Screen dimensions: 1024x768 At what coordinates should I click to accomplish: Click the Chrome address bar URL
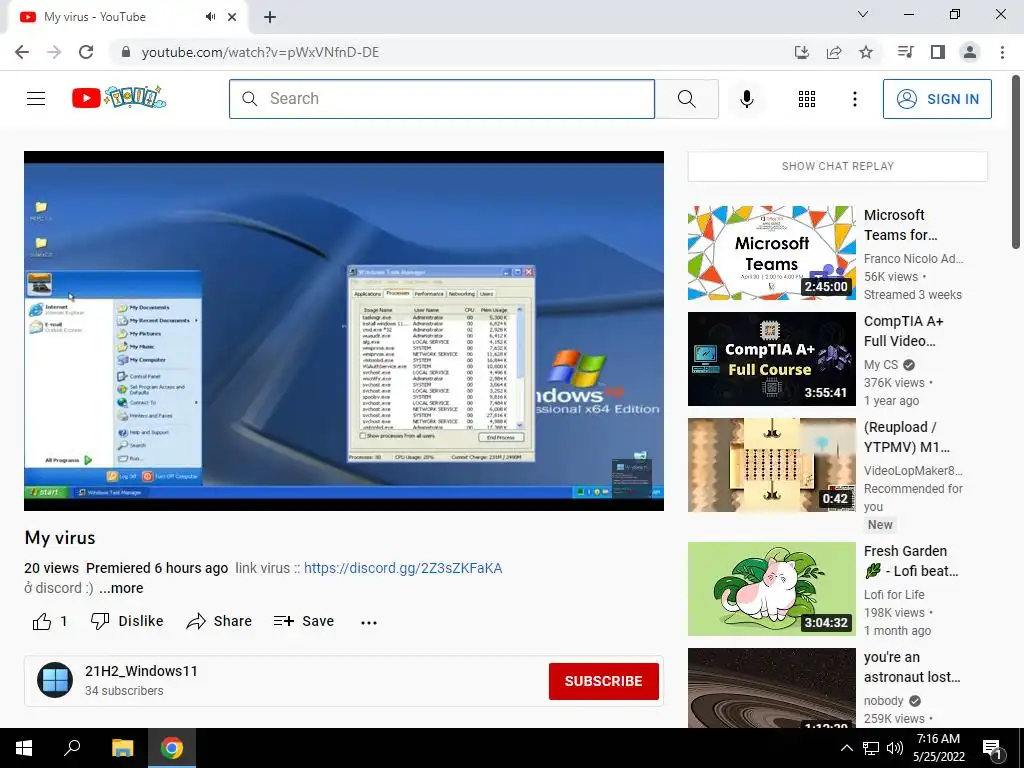pos(260,52)
